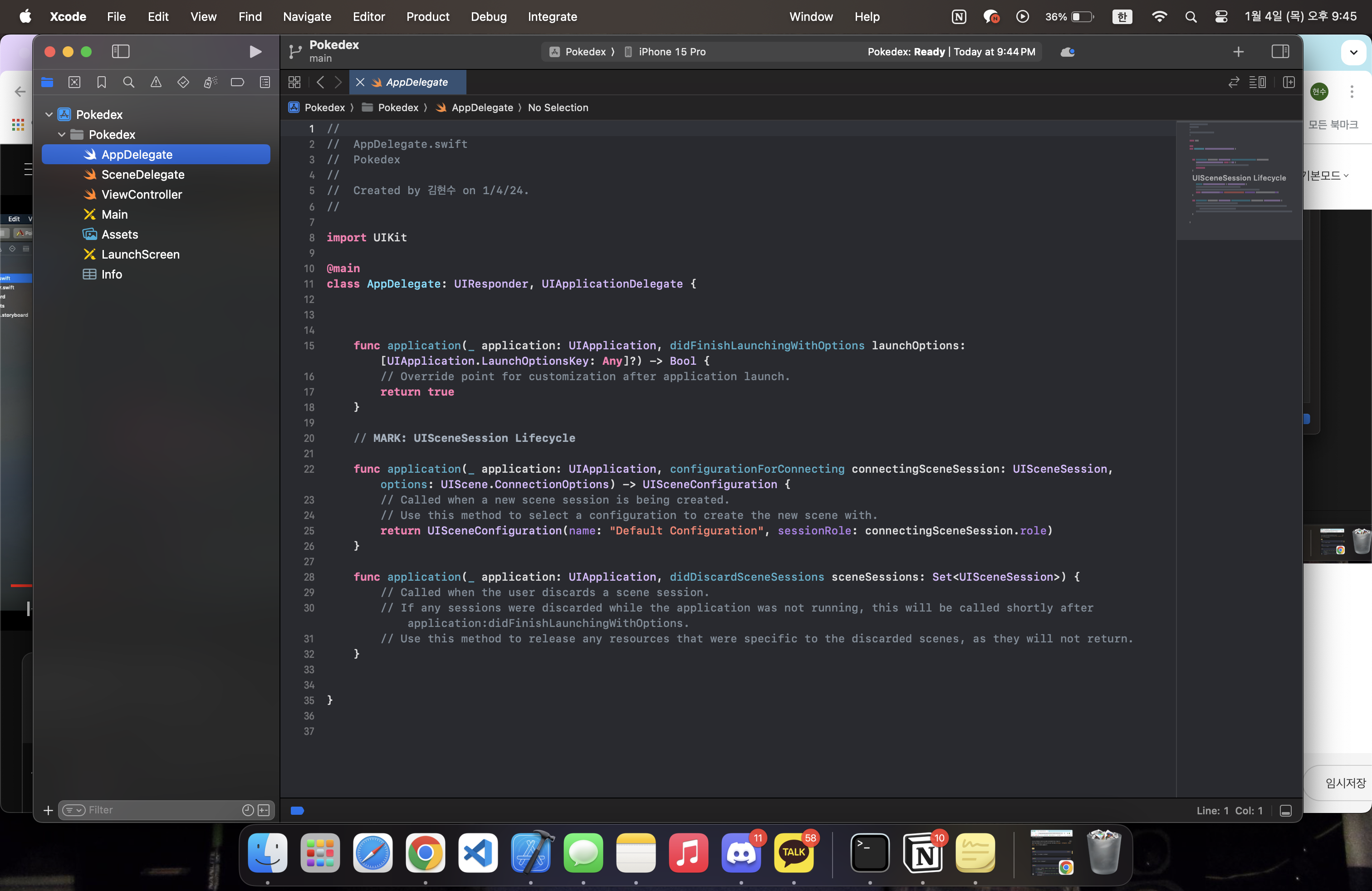
Task: Click the Library plus button in toolbar
Action: click(x=1238, y=52)
